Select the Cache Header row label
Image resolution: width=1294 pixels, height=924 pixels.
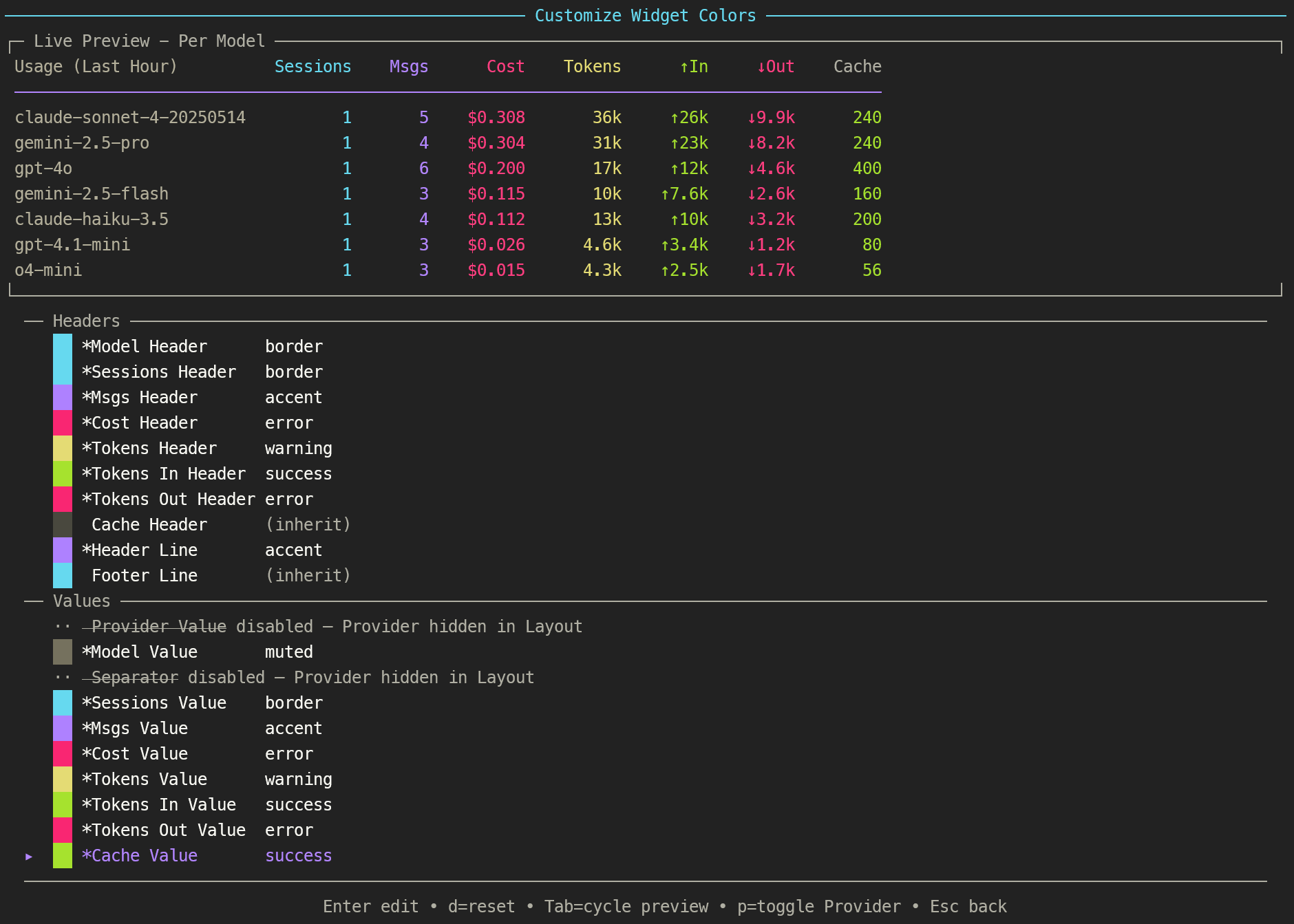click(149, 525)
